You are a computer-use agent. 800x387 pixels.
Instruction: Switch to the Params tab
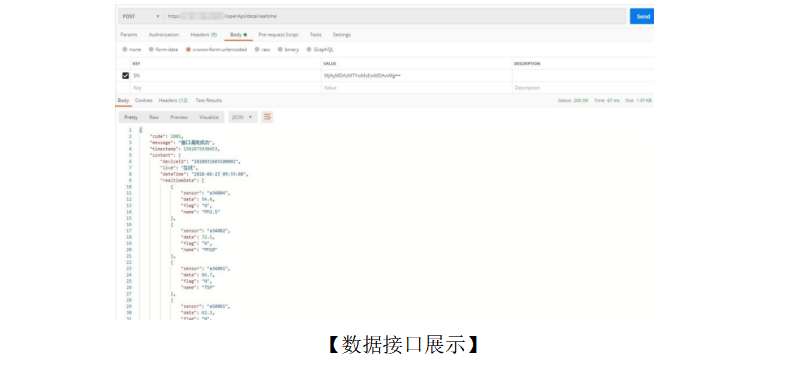pyautogui.click(x=129, y=35)
